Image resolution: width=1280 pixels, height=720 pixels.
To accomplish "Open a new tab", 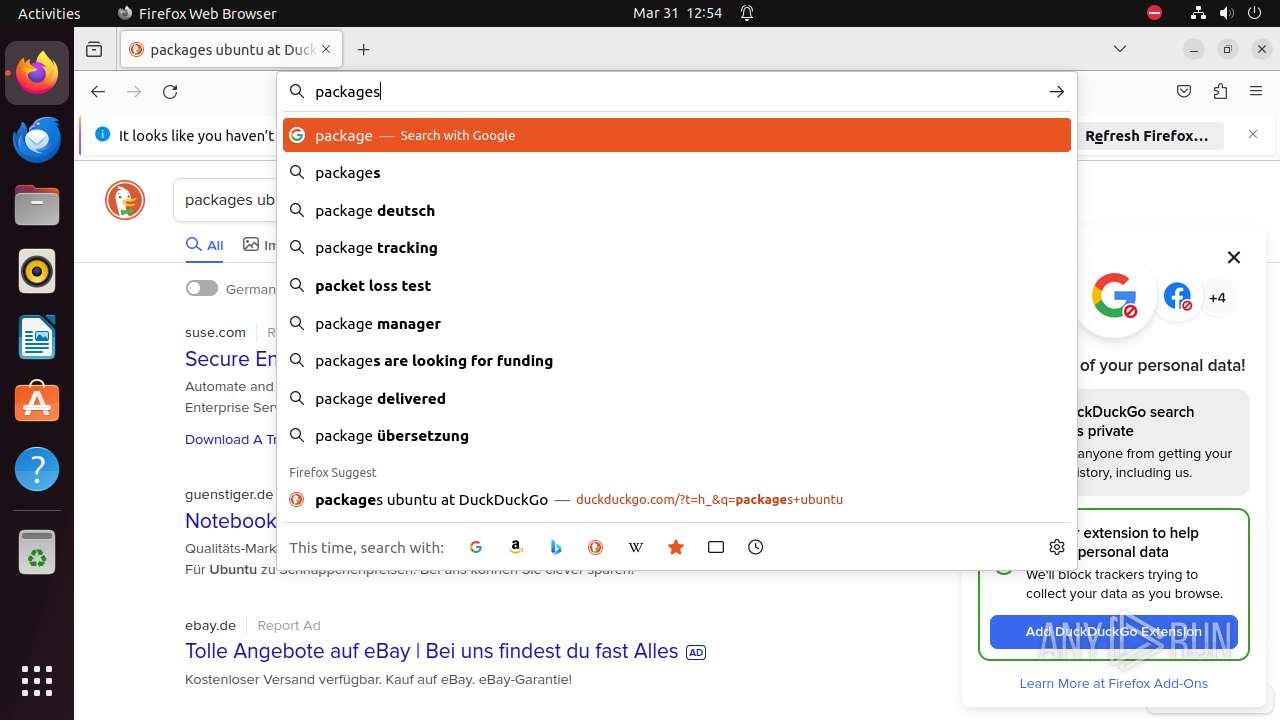I will [364, 49].
